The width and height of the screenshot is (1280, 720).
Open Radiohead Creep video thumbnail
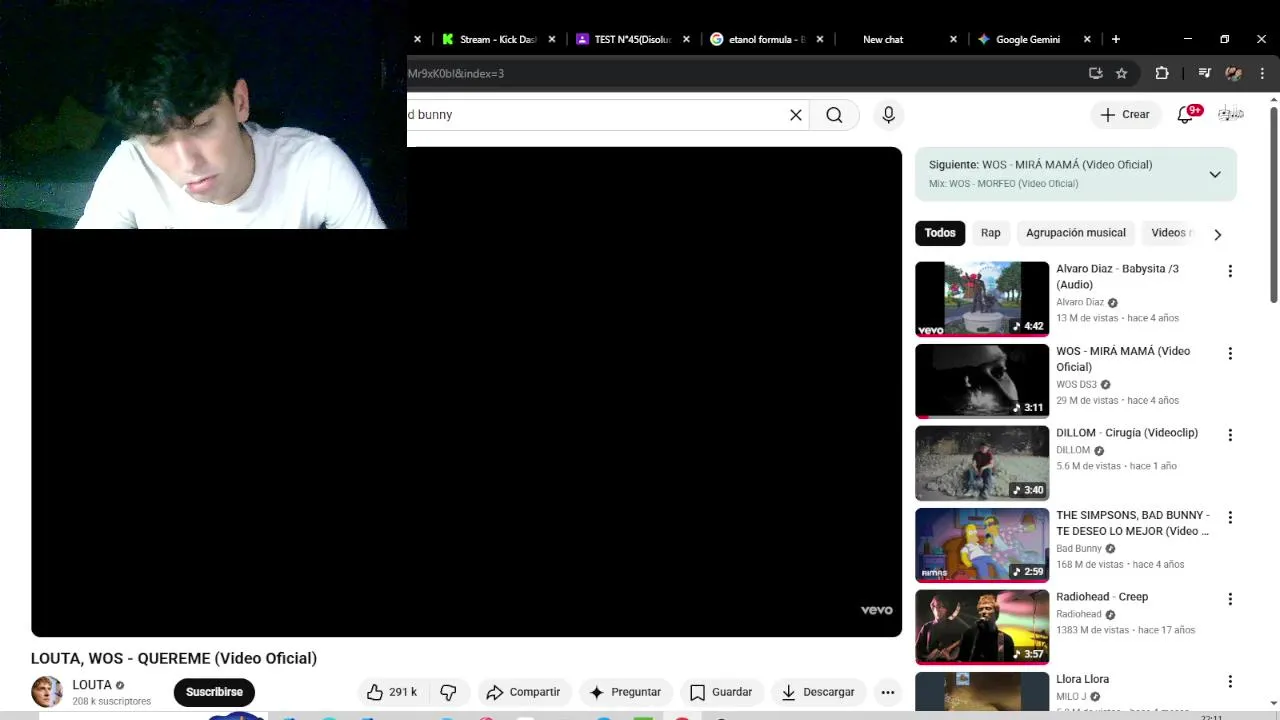click(982, 627)
